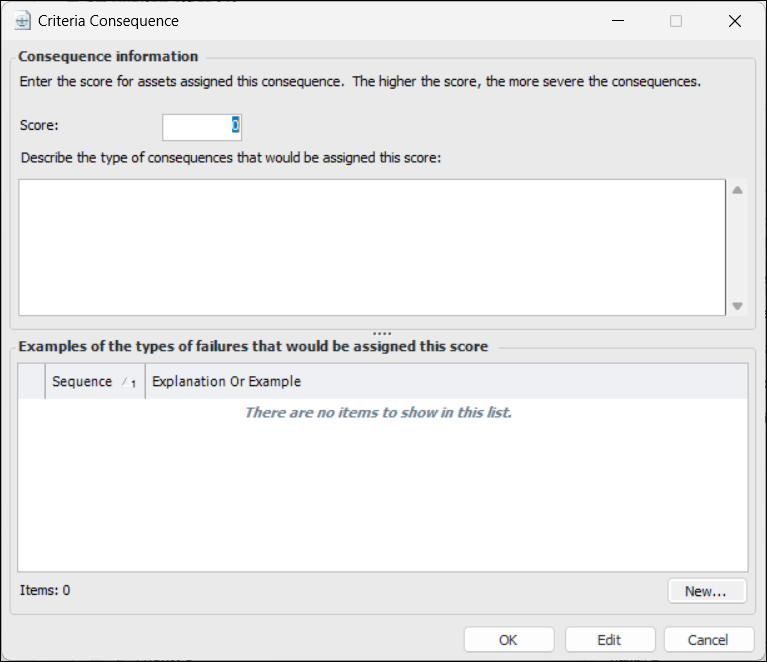Click the Edit button
Viewport: 767px width, 662px height.
pyautogui.click(x=609, y=640)
